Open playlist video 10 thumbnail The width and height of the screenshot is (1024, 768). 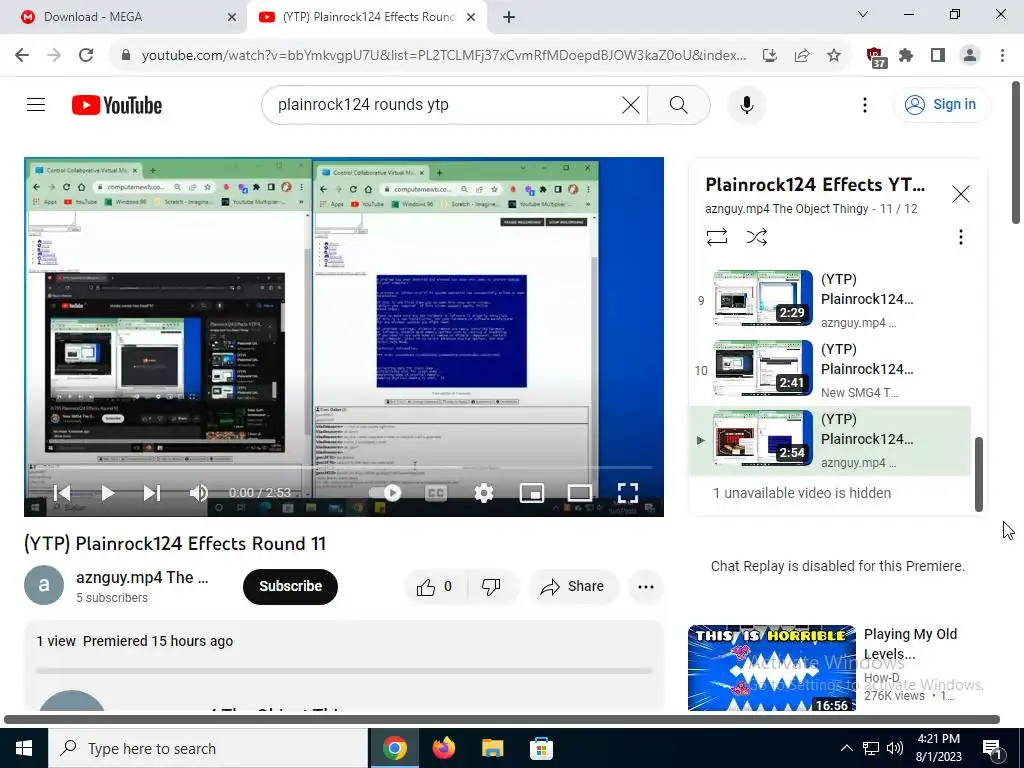[x=763, y=368]
